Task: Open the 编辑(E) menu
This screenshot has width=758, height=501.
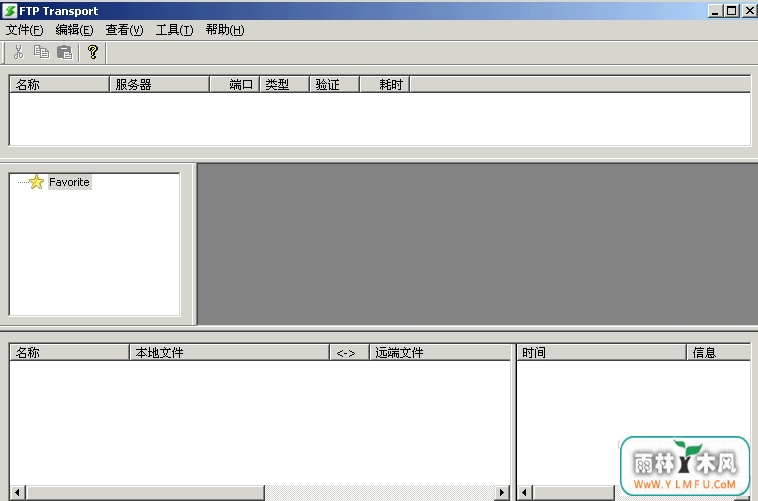Action: pyautogui.click(x=74, y=30)
